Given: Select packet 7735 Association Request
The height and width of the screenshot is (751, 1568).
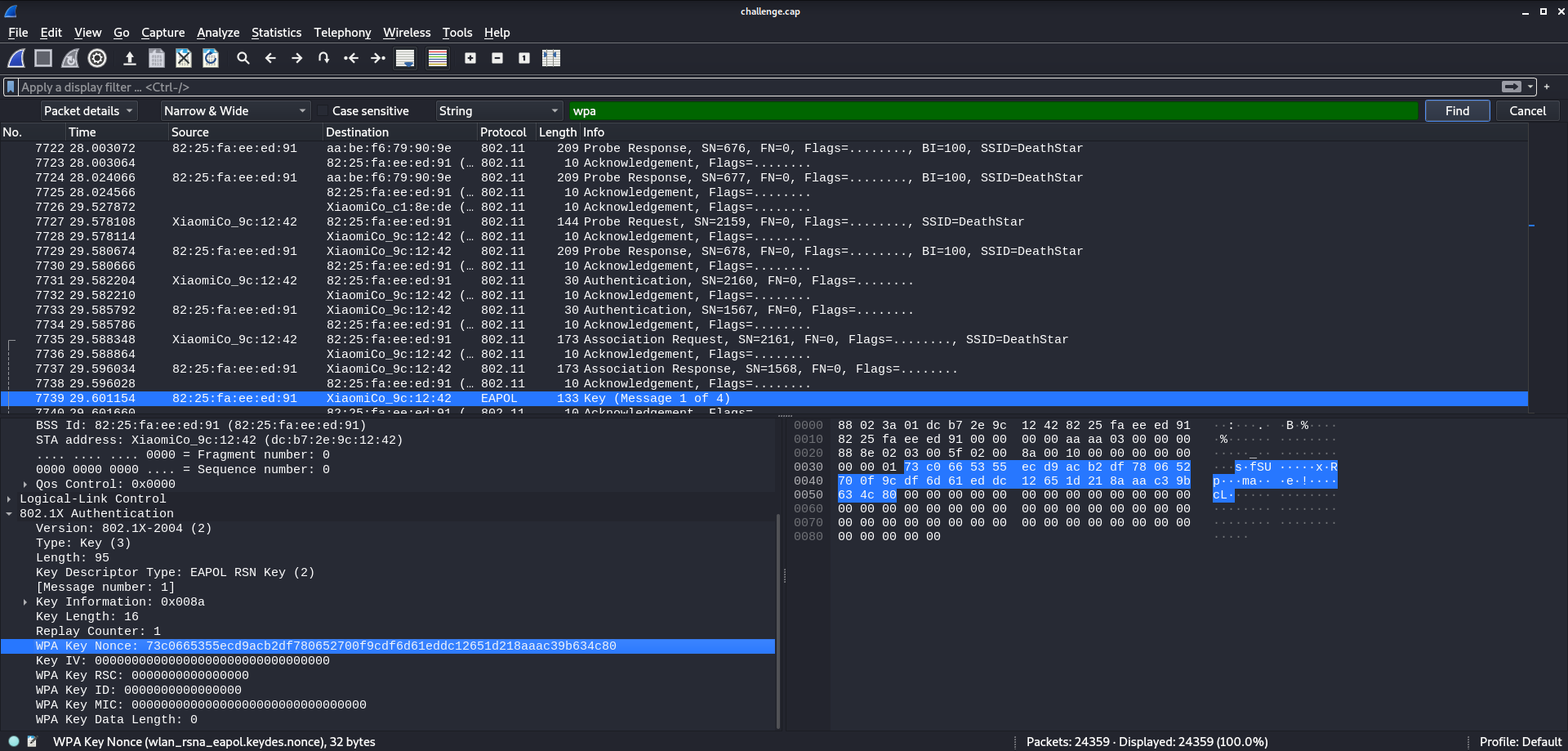Looking at the screenshot, I should pos(764,339).
